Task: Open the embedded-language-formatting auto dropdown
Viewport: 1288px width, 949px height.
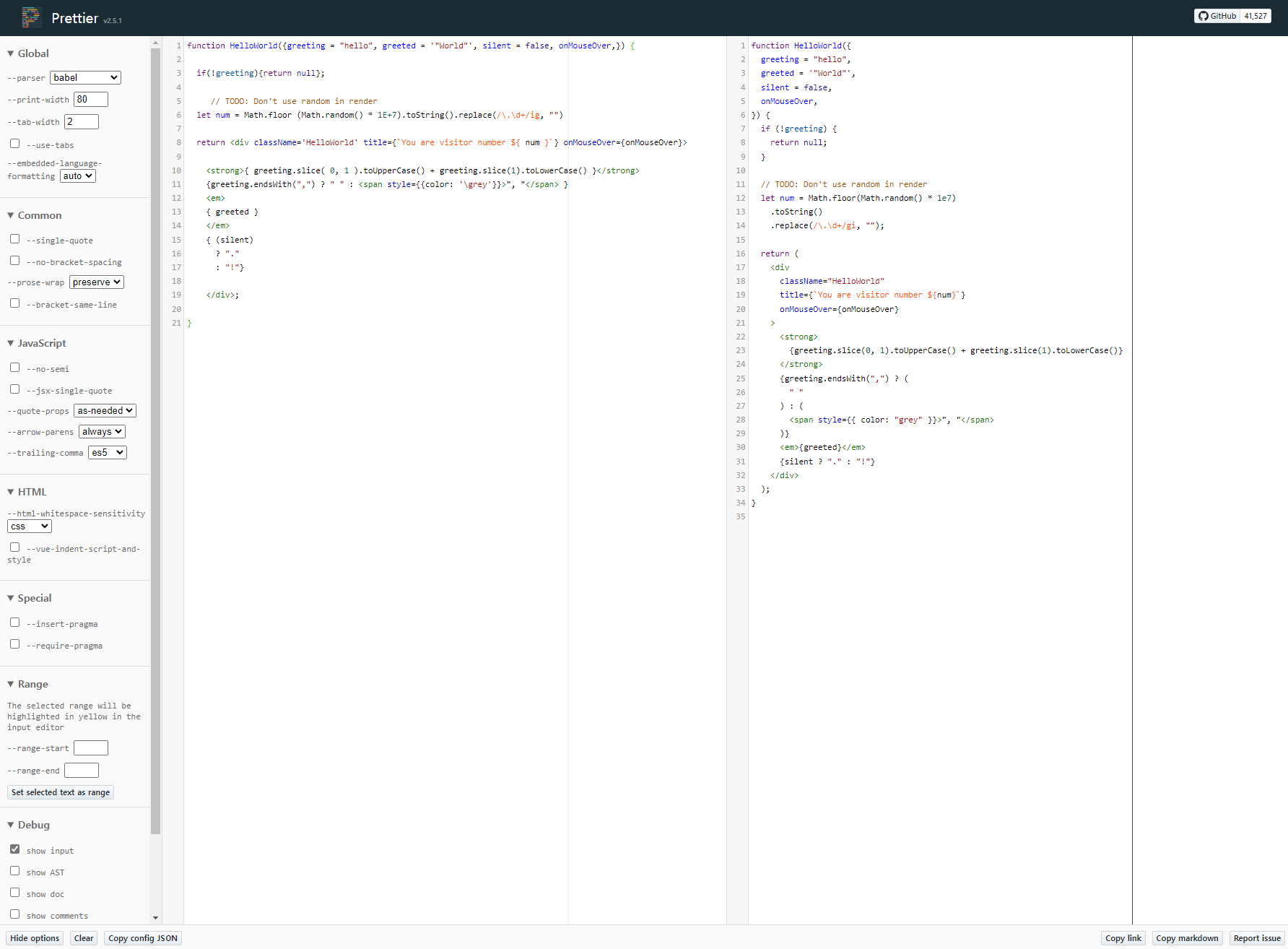Action: (x=78, y=176)
